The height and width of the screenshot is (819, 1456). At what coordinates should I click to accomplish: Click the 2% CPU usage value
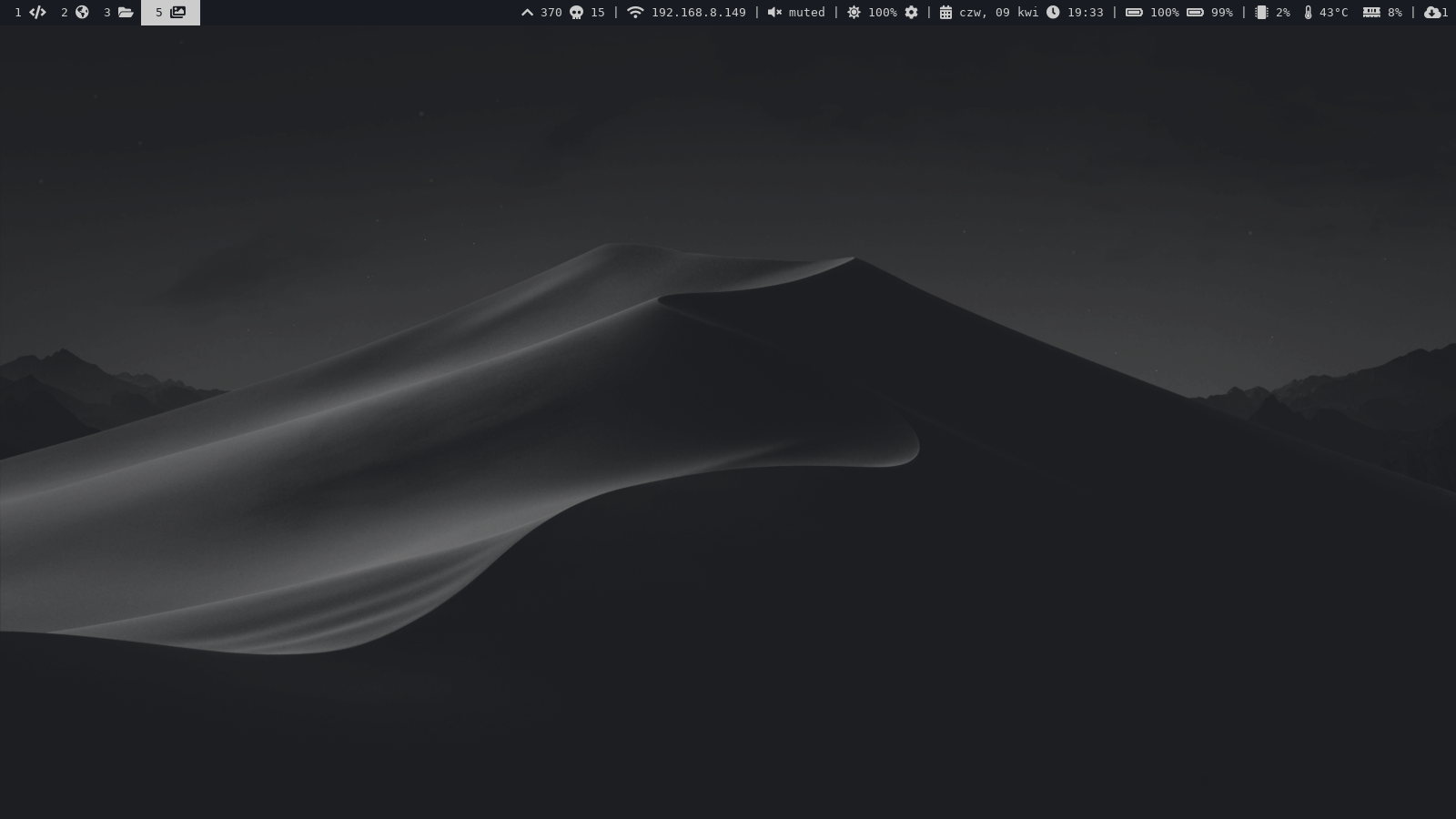tap(1282, 13)
